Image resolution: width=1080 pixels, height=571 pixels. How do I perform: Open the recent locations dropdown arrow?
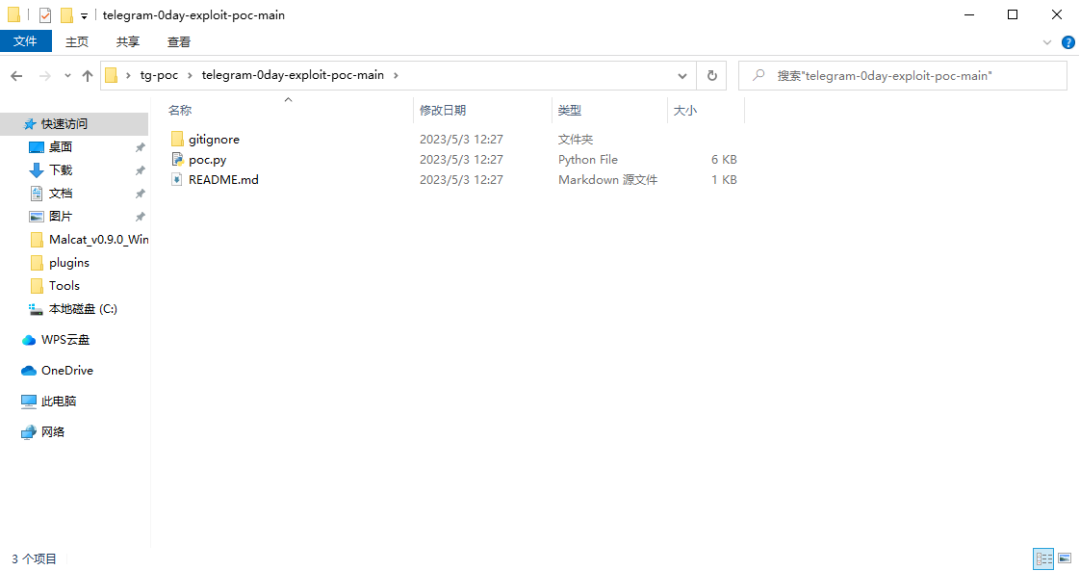[68, 76]
